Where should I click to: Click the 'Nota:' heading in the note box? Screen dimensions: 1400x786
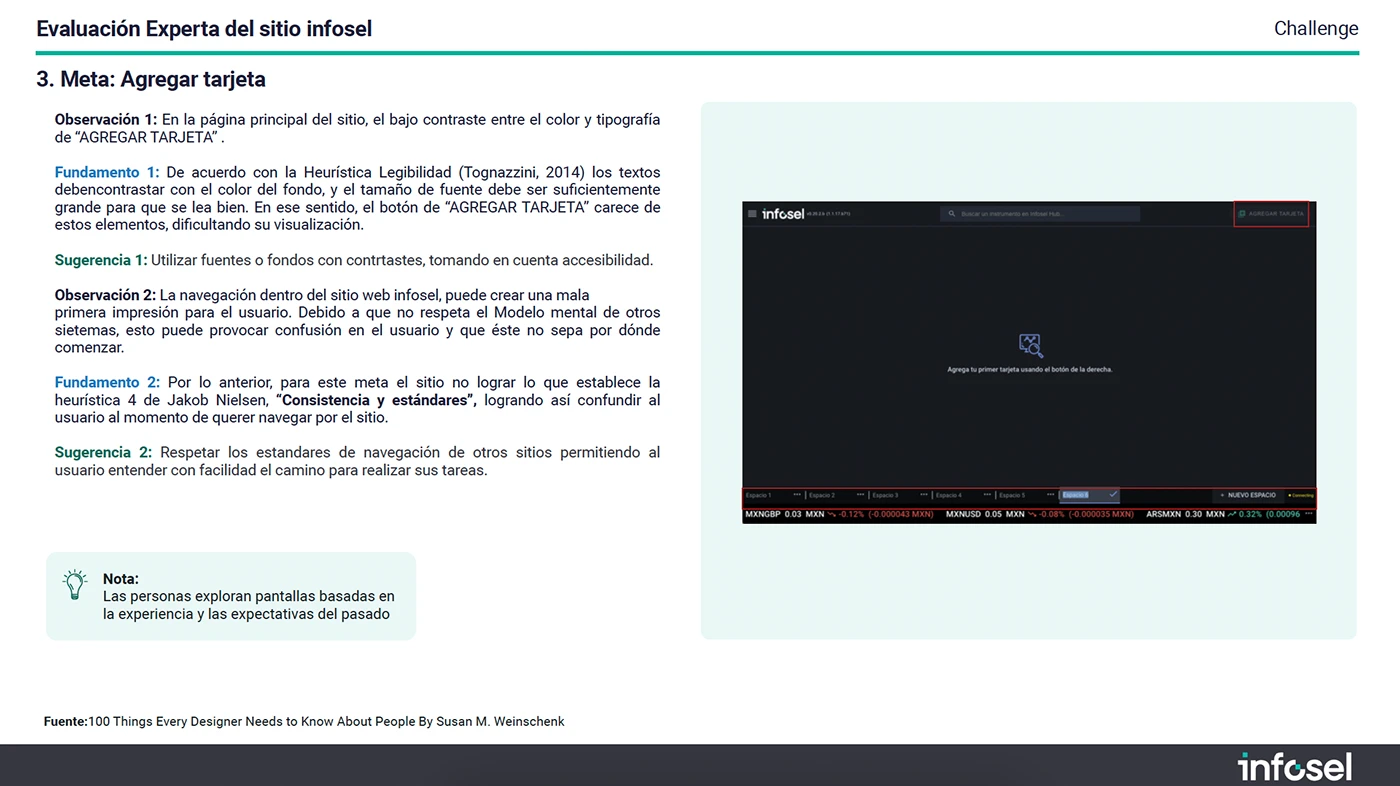point(121,579)
